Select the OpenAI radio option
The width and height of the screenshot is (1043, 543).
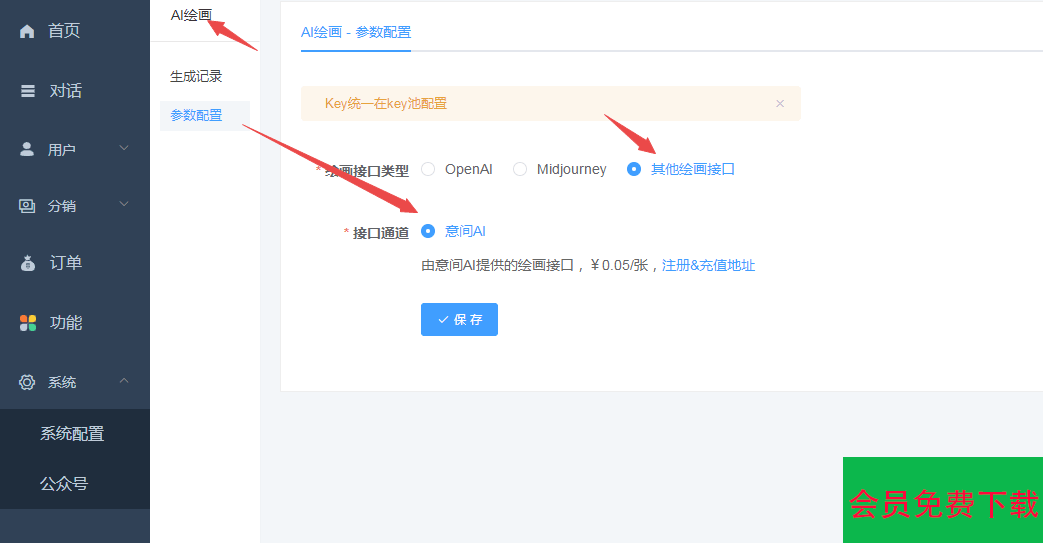pos(428,169)
